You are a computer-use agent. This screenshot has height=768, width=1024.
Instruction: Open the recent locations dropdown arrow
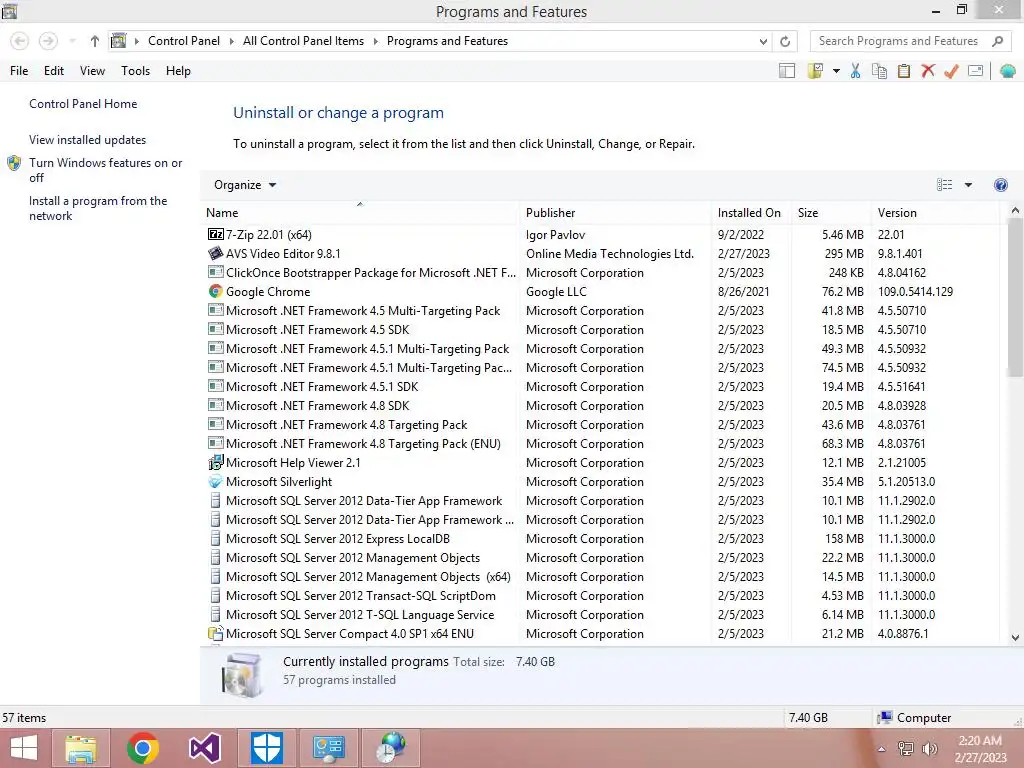click(x=72, y=41)
